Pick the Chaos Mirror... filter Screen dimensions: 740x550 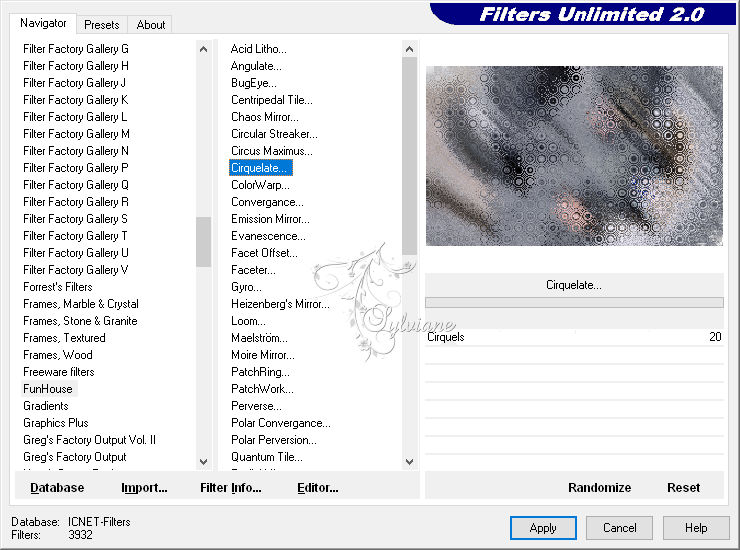click(x=265, y=117)
